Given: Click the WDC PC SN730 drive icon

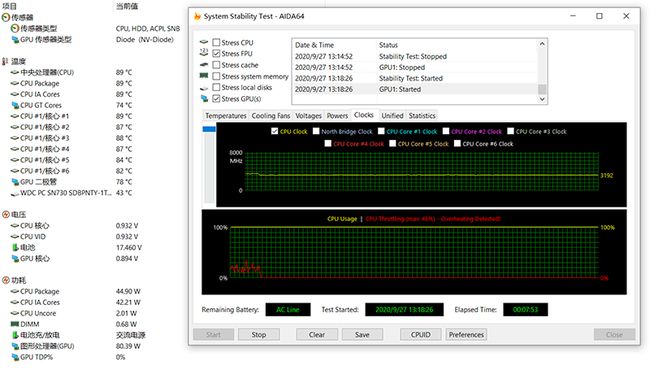Looking at the screenshot, I should [15, 193].
